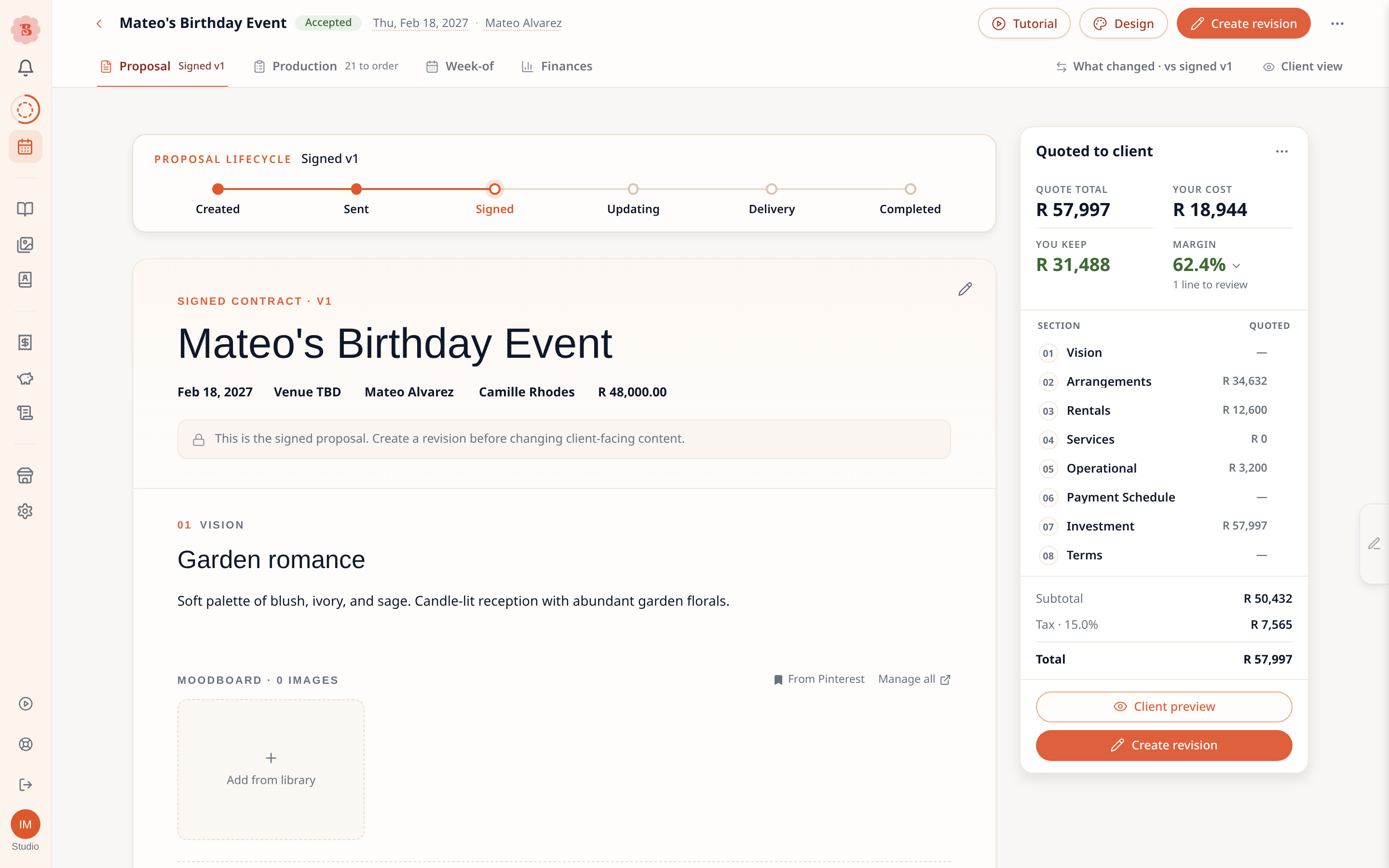Click the Design button
This screenshot has height=868, width=1389.
1123,24
